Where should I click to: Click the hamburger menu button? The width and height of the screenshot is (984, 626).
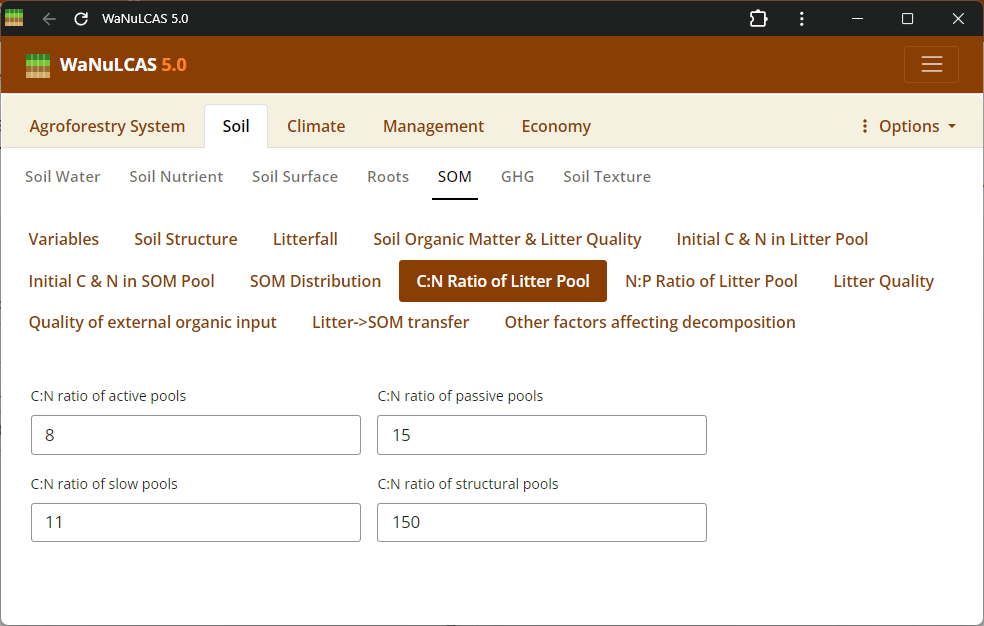(x=931, y=65)
